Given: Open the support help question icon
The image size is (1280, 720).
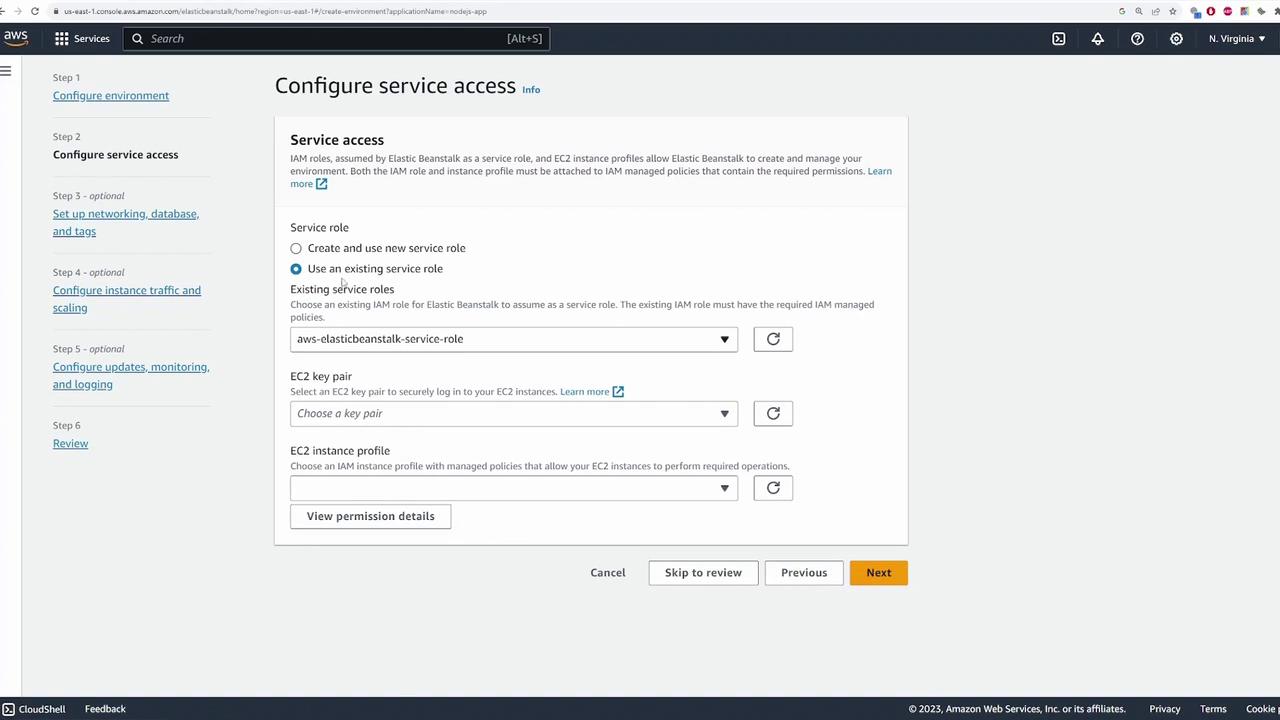Looking at the screenshot, I should (1137, 39).
